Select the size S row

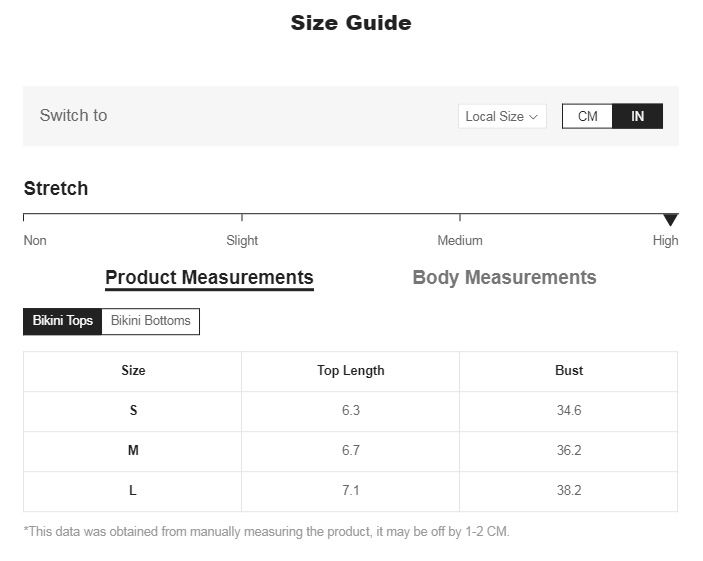point(133,410)
